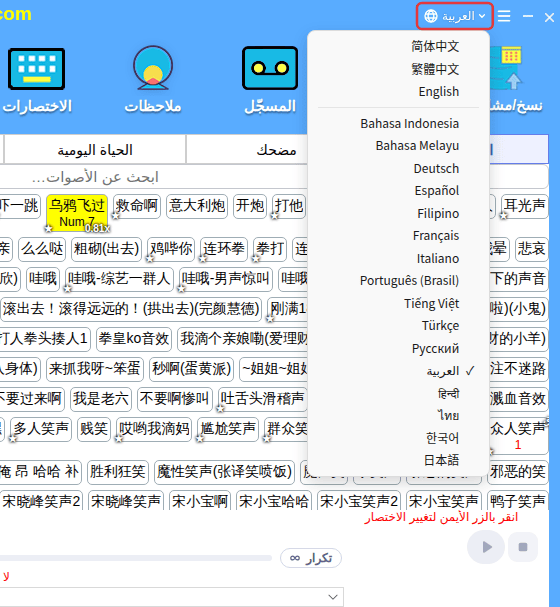
Task: Play the 哇哦-男声惊叫 sound
Action: click(x=226, y=279)
